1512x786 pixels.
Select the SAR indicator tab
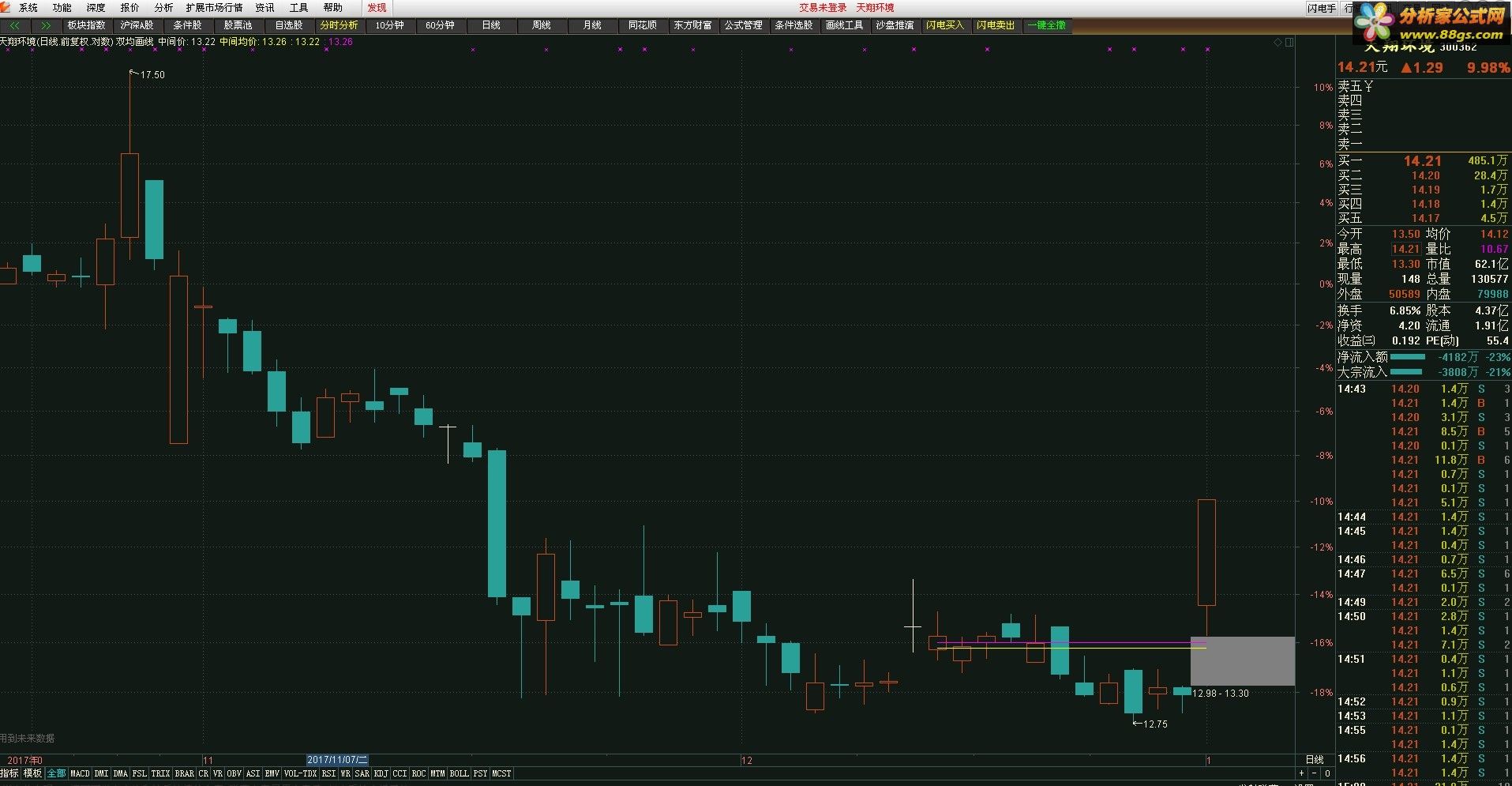pyautogui.click(x=362, y=773)
